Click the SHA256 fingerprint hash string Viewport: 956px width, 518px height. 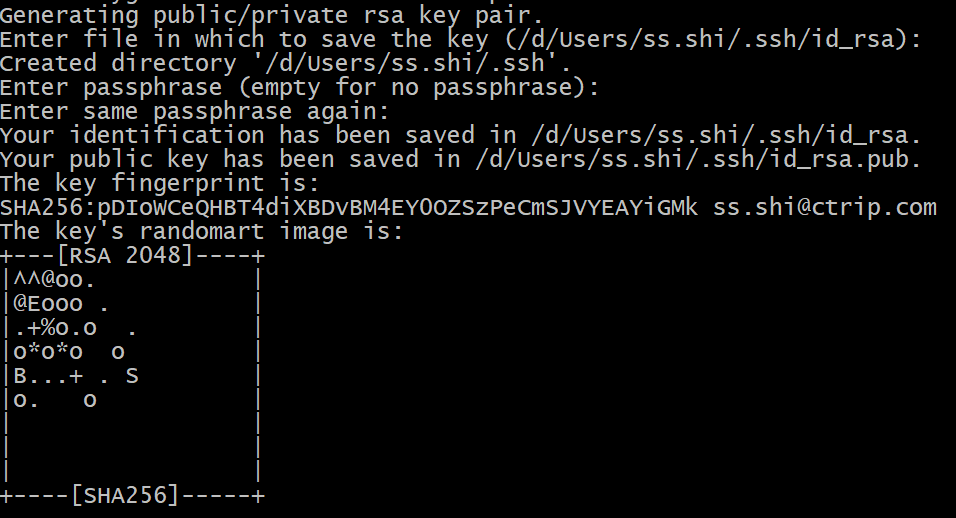(x=349, y=208)
